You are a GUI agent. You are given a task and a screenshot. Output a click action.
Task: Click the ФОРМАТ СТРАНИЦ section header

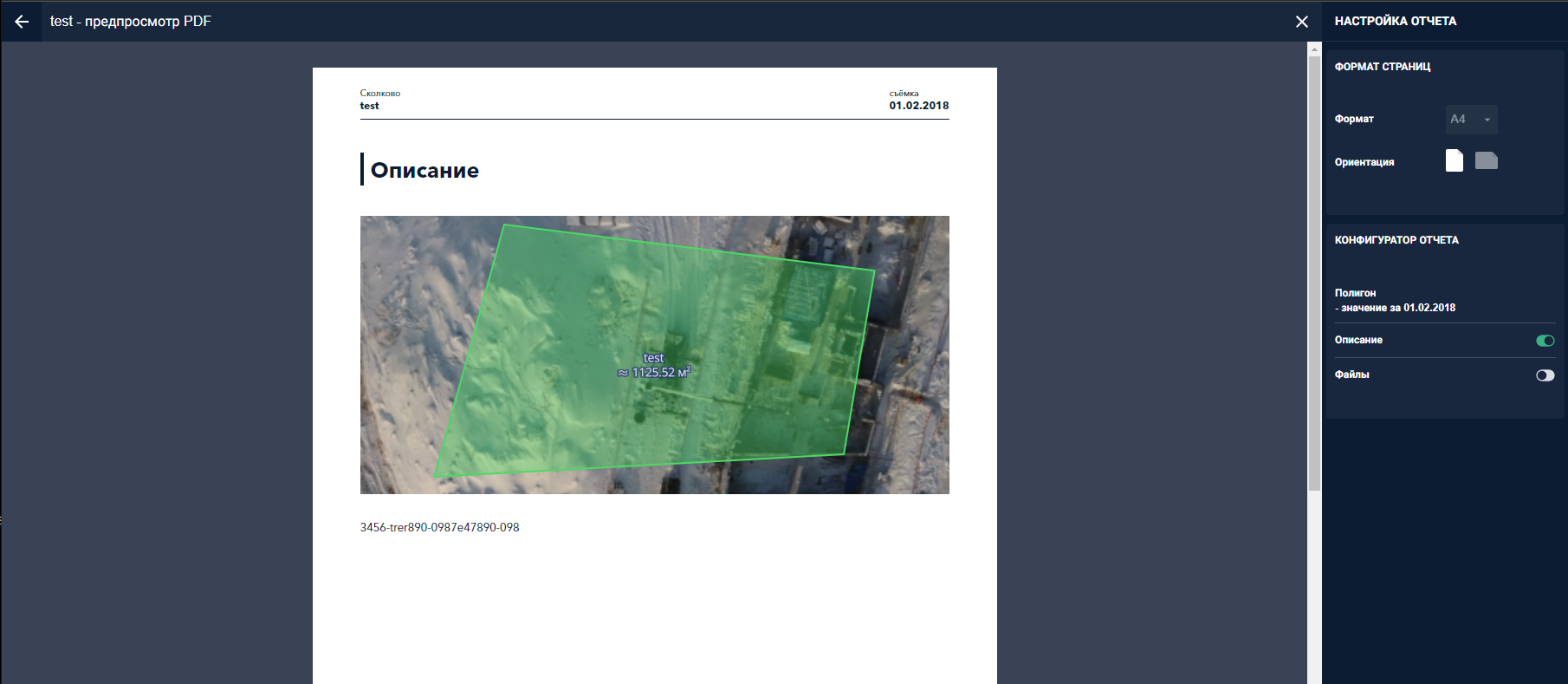click(1382, 67)
